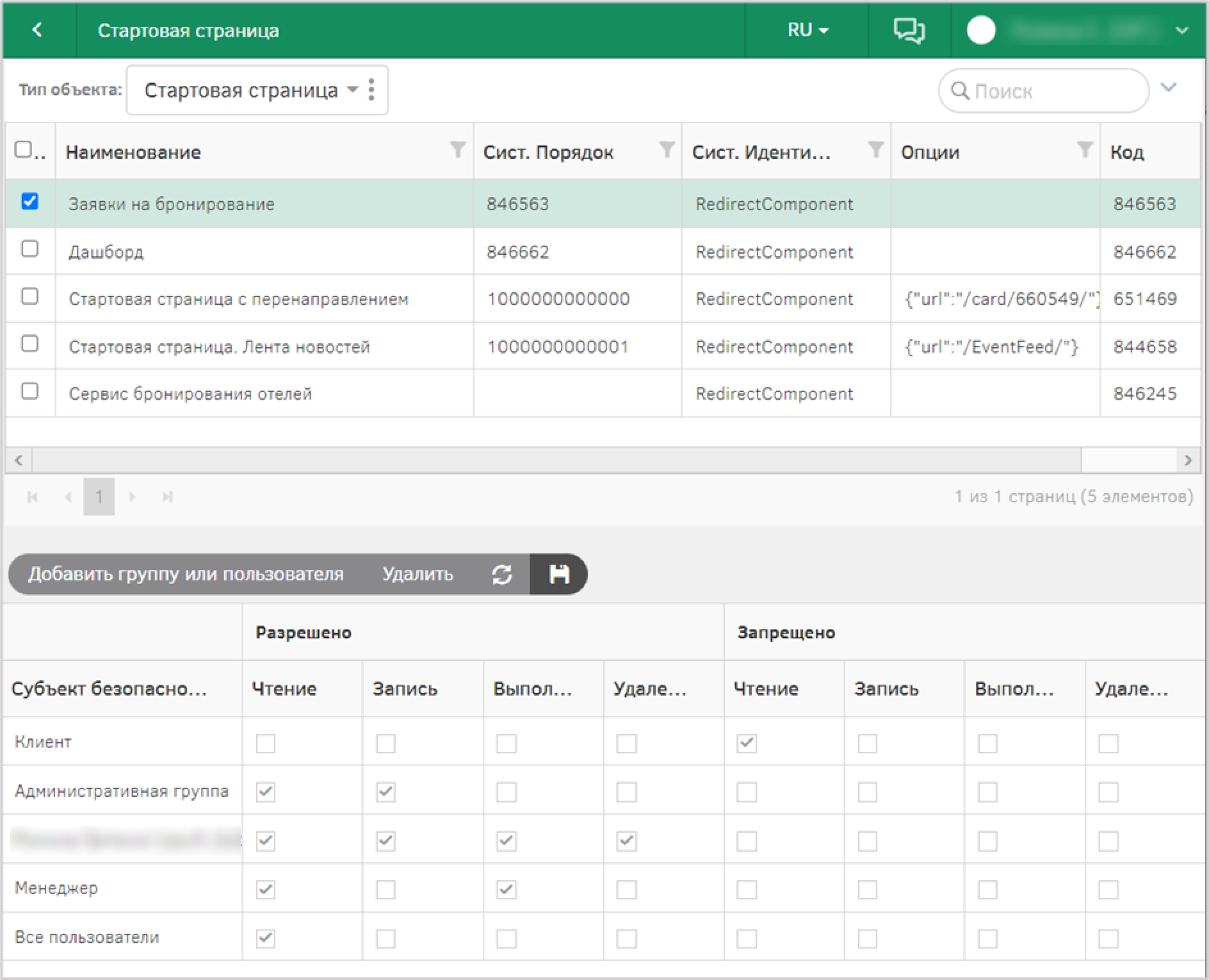The width and height of the screenshot is (1209, 980).
Task: Focus the Поиск search field
Action: pyautogui.click(x=1044, y=91)
